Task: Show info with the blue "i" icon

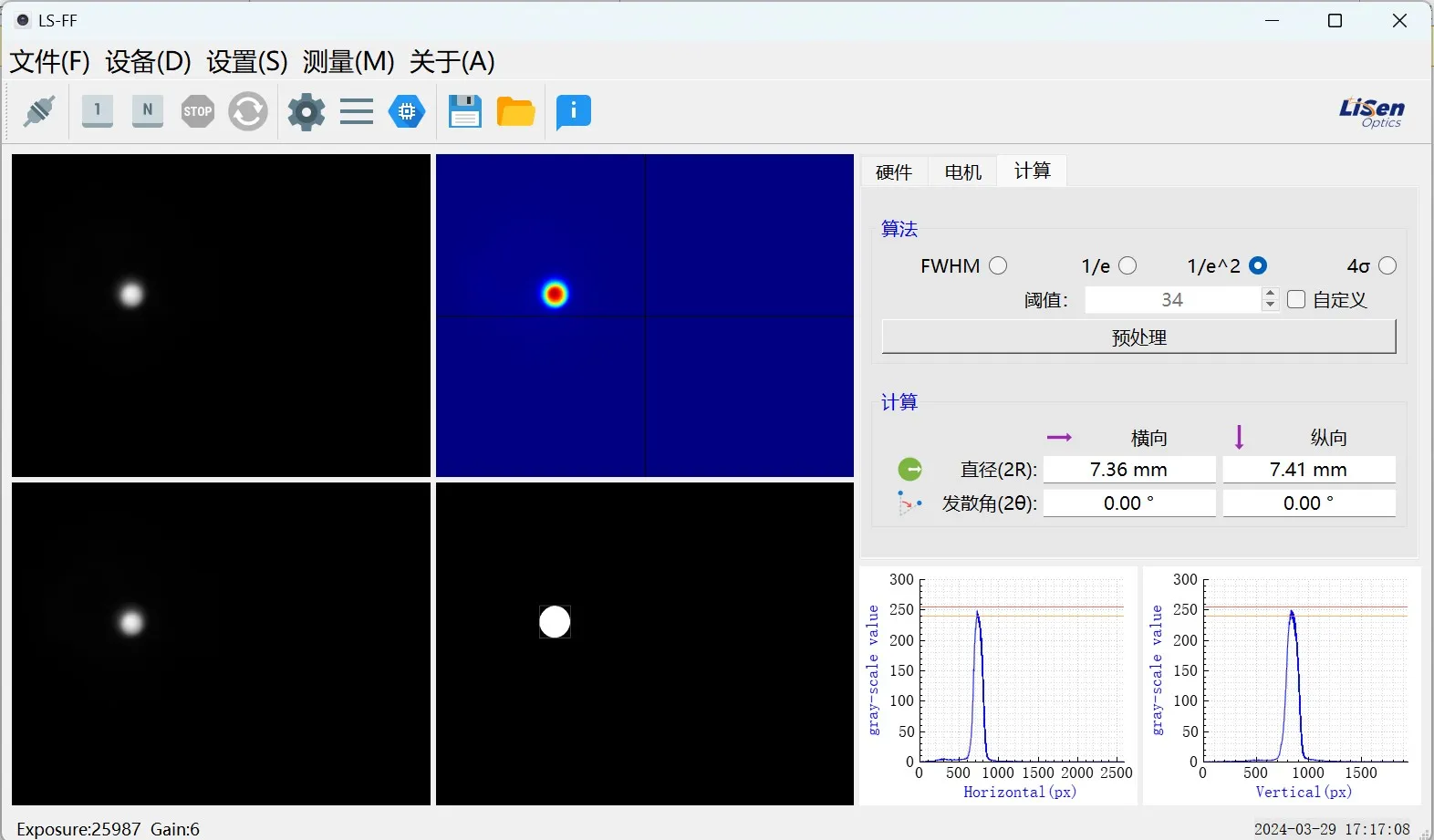Action: click(573, 111)
